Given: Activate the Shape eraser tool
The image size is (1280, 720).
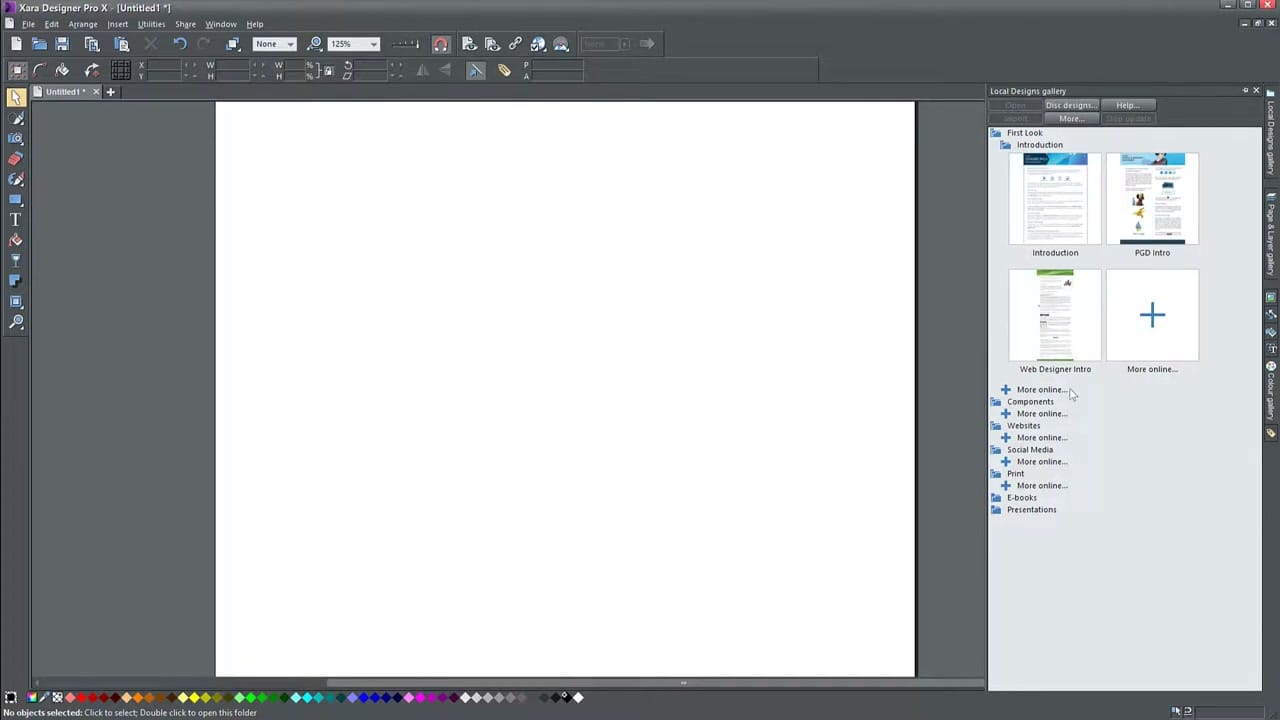Looking at the screenshot, I should coord(16,158).
